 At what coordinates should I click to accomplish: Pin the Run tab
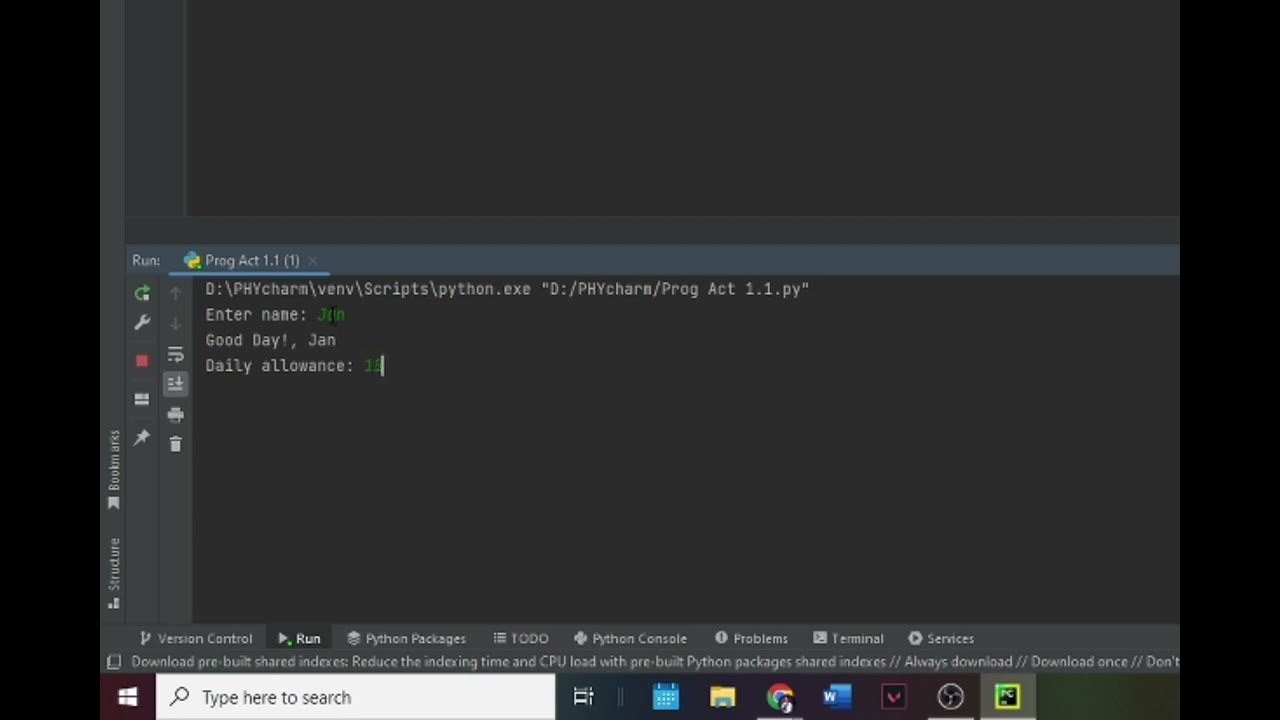click(142, 437)
